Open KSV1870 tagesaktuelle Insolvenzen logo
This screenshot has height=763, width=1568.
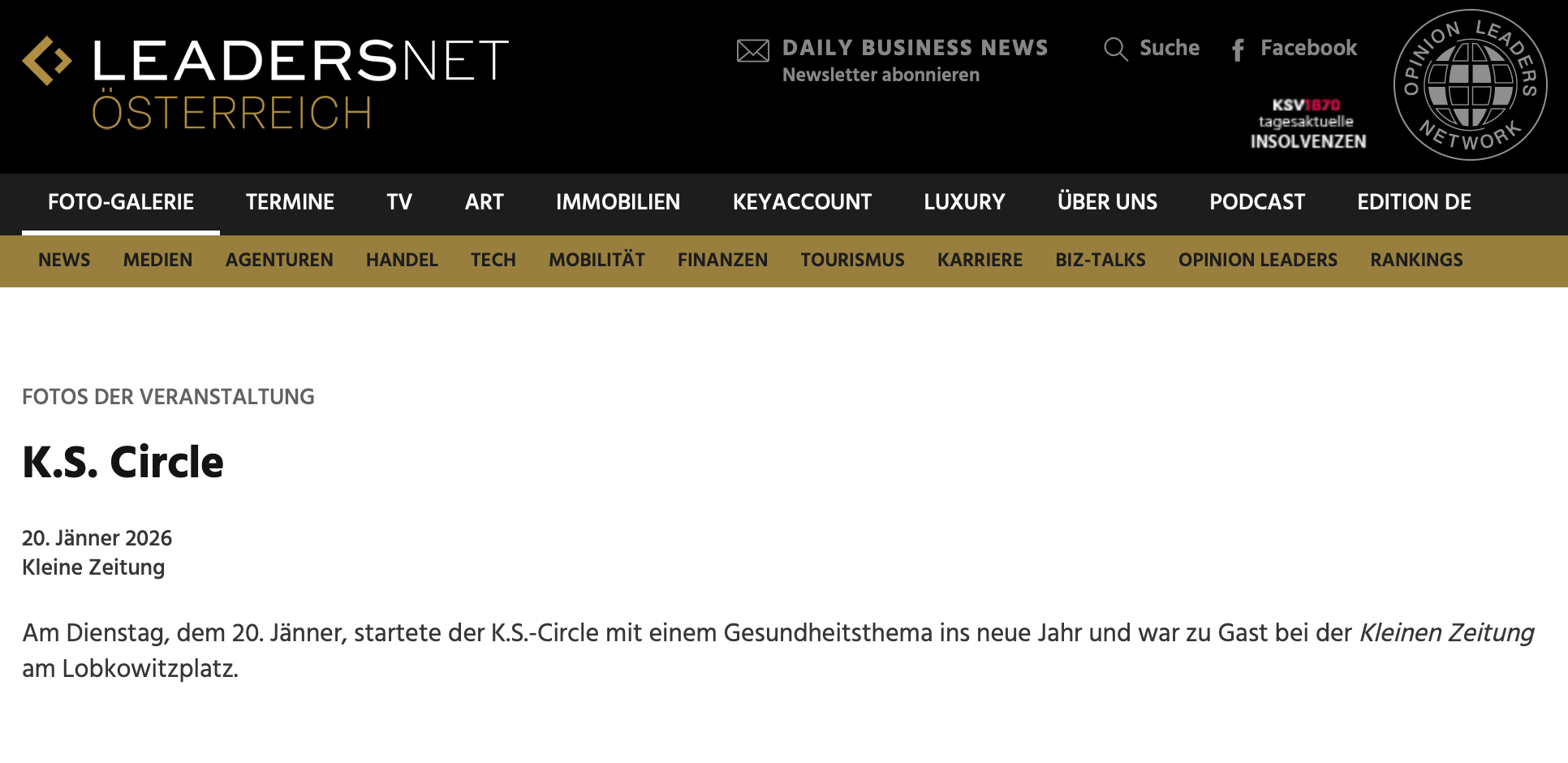coord(1307,123)
